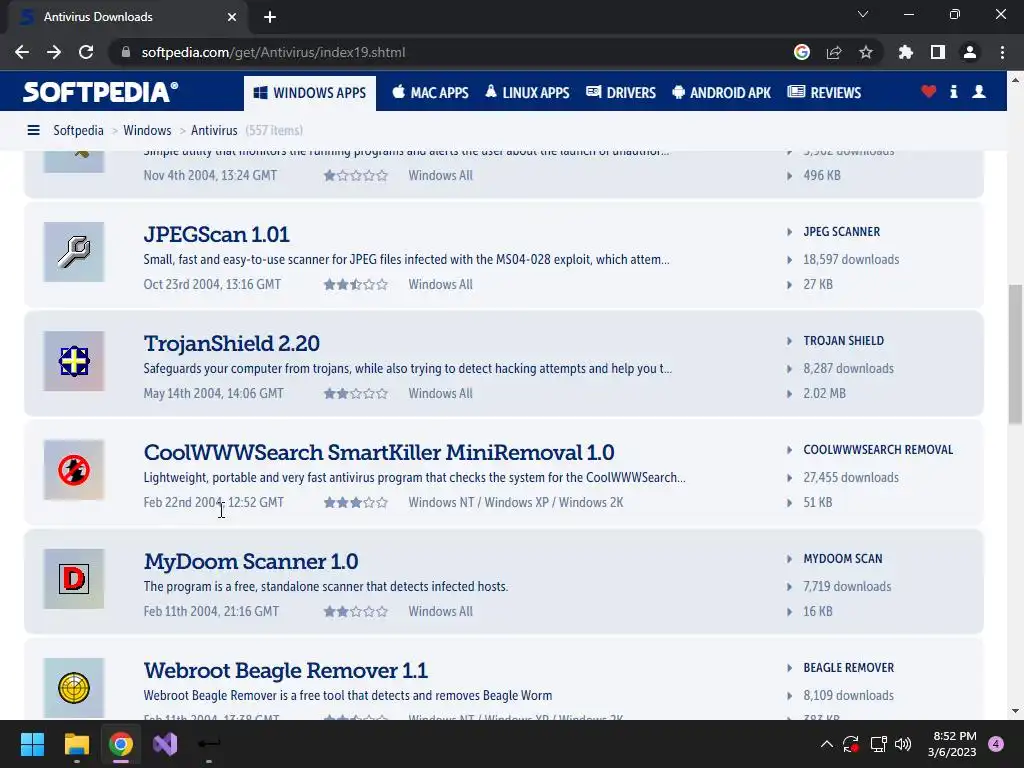Screen dimensions: 1024x768
Task: Click the COOLWWWSEARCH REMOVAL tag
Action: [x=878, y=450]
